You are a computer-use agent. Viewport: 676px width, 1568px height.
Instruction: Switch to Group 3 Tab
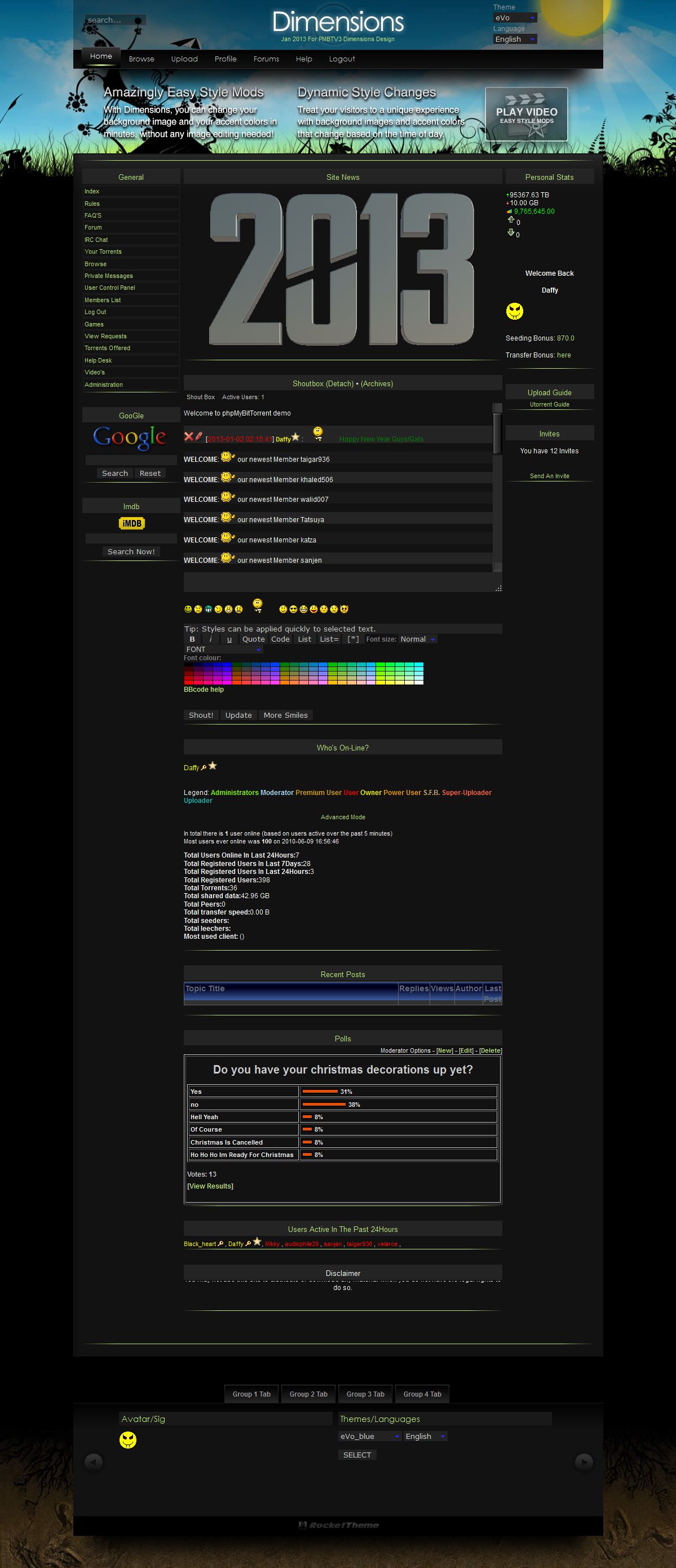point(365,1394)
